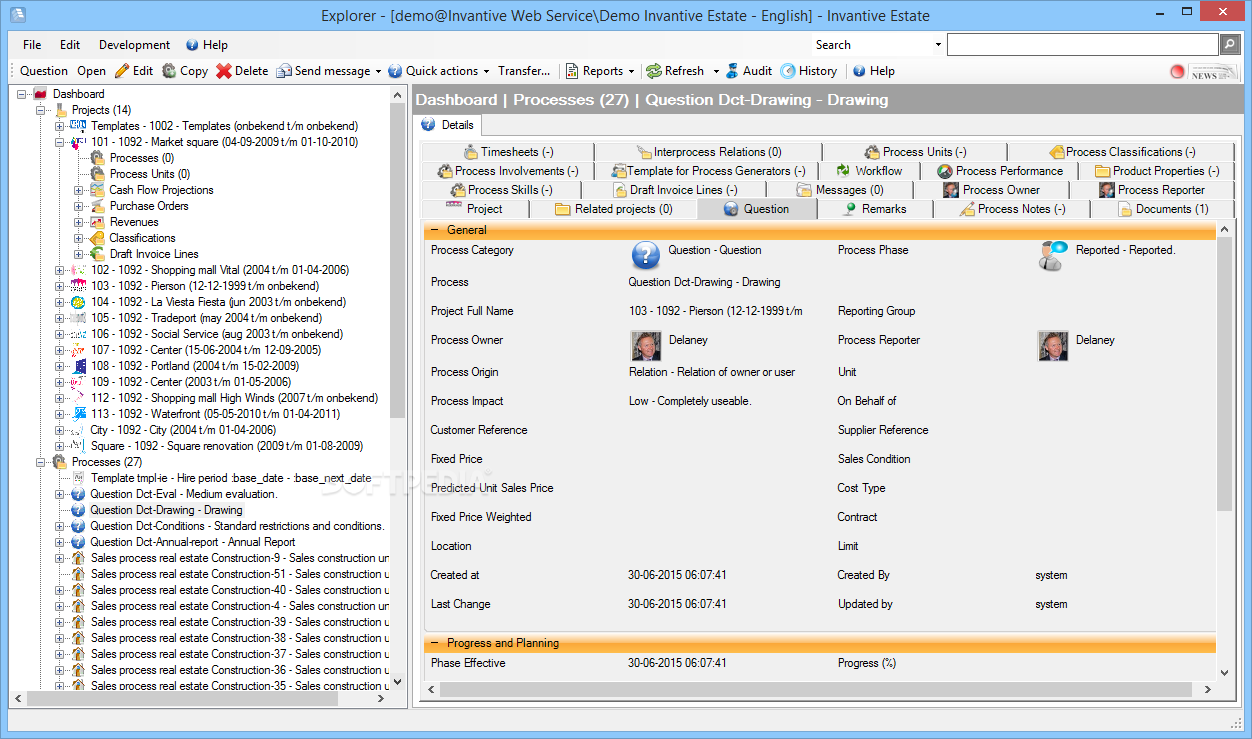The image size is (1252, 739).
Task: Open the Search scope dropdown arrow
Action: pyautogui.click(x=938, y=45)
